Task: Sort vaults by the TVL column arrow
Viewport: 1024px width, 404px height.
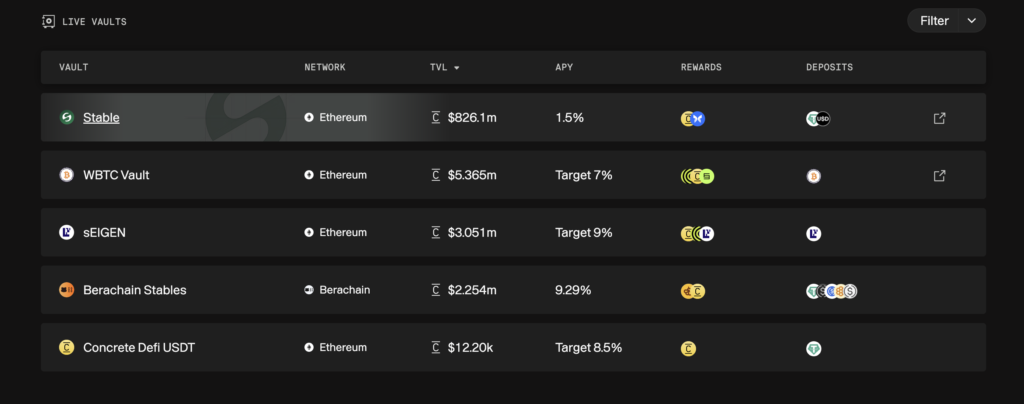Action: point(457,68)
